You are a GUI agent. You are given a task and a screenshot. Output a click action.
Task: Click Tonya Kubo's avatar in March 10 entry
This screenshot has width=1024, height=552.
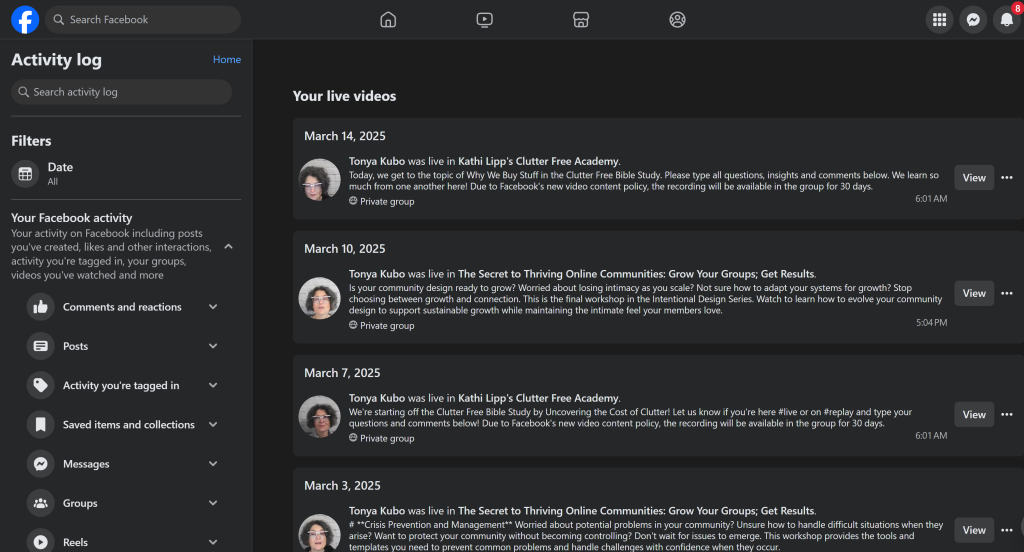(x=319, y=299)
